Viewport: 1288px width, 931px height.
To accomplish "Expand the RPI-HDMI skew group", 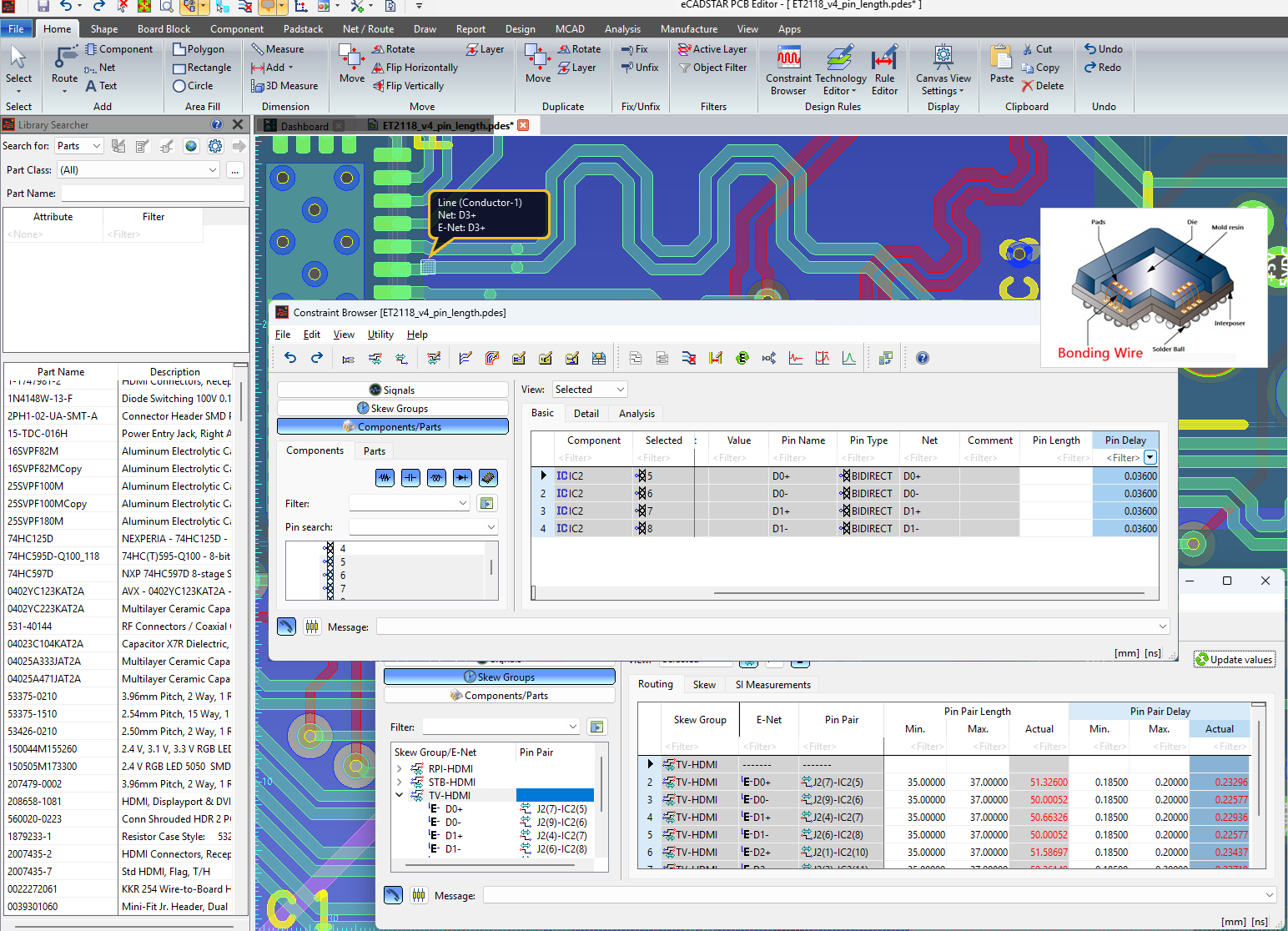I will point(400,769).
